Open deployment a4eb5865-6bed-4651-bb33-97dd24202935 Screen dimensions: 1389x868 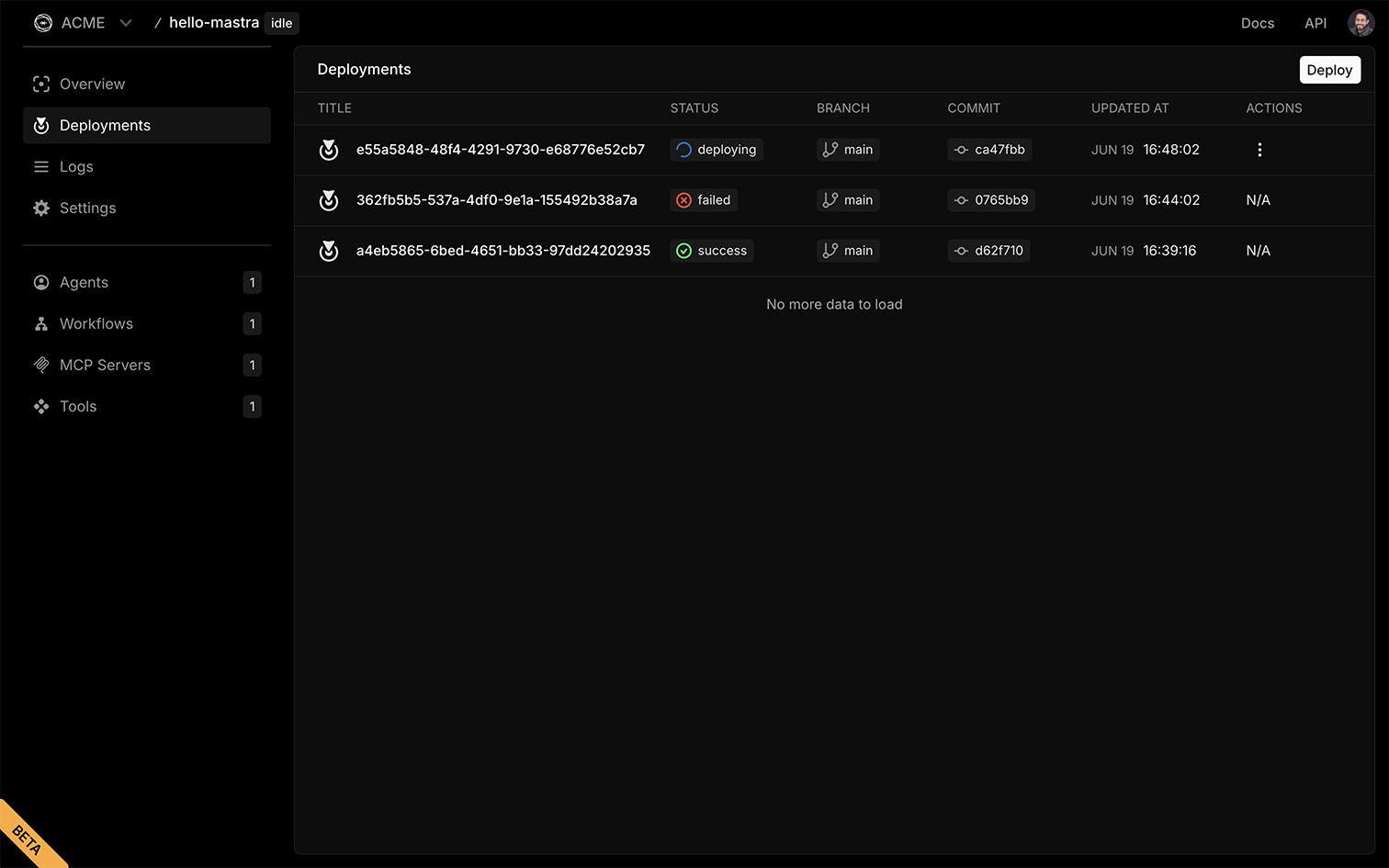503,251
